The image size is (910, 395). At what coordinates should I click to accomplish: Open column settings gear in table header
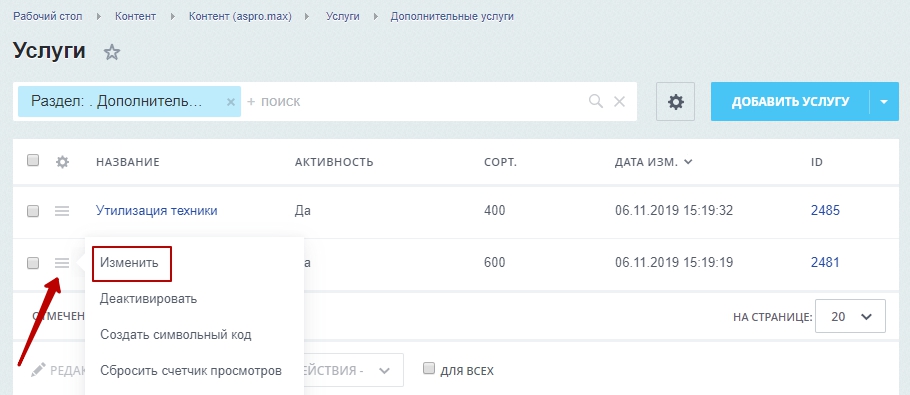(62, 162)
